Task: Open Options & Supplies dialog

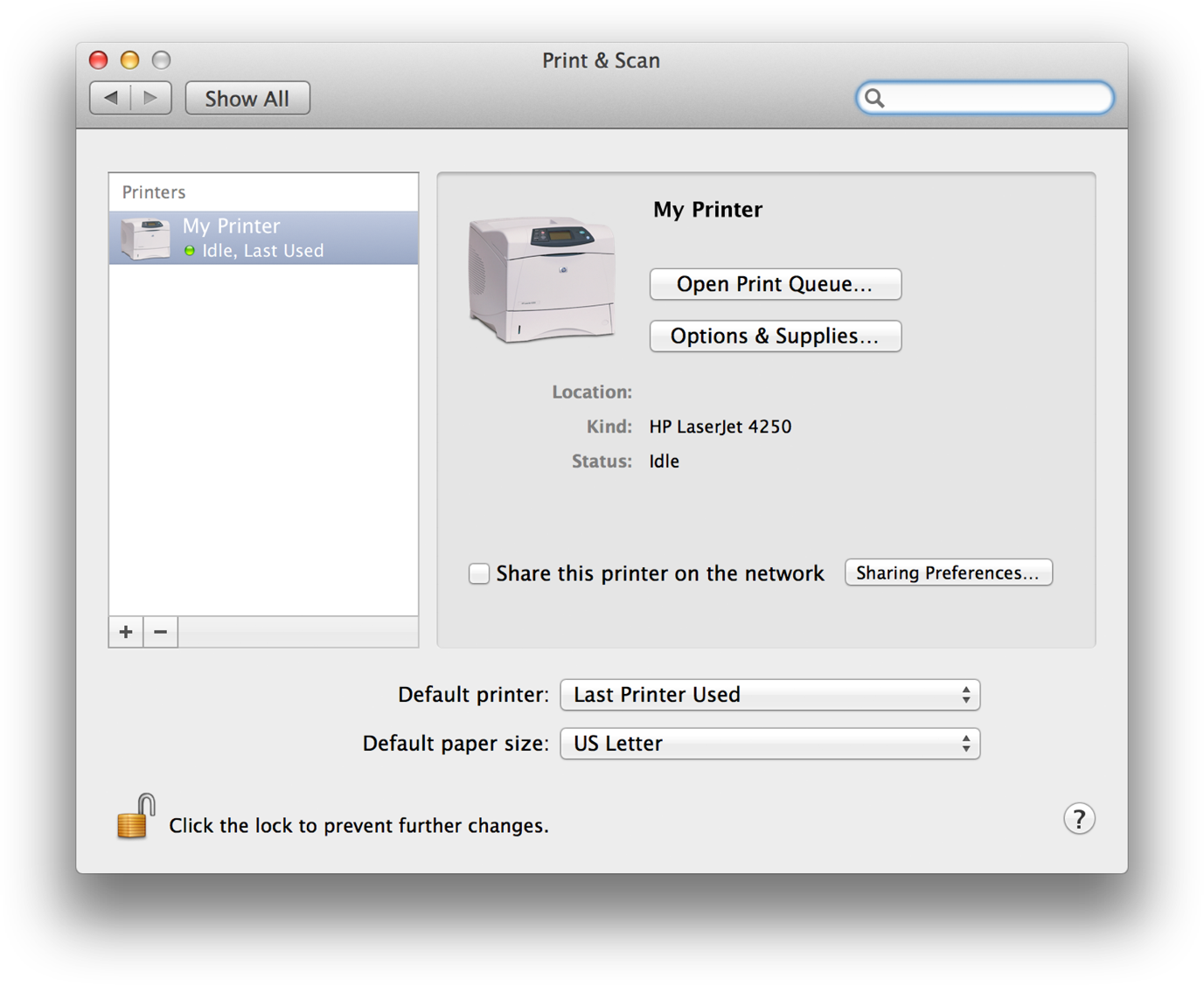Action: pos(775,336)
